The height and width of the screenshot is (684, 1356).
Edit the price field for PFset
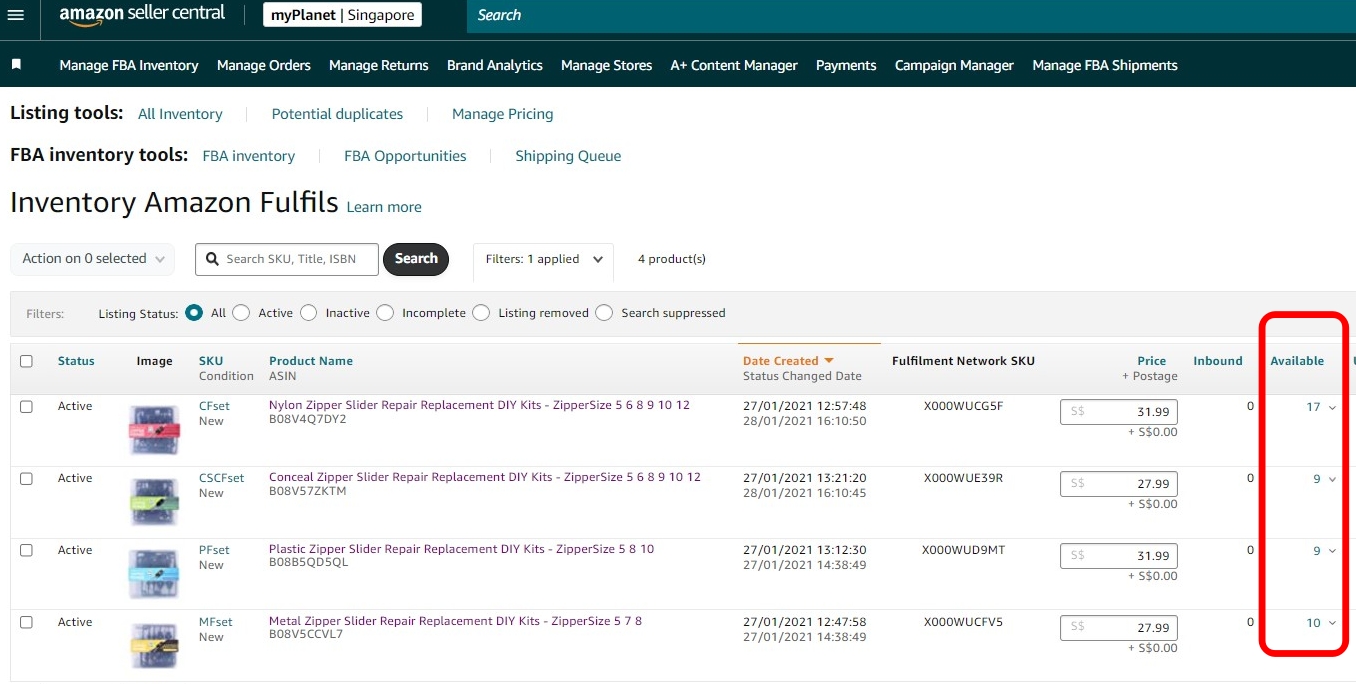(x=1119, y=556)
